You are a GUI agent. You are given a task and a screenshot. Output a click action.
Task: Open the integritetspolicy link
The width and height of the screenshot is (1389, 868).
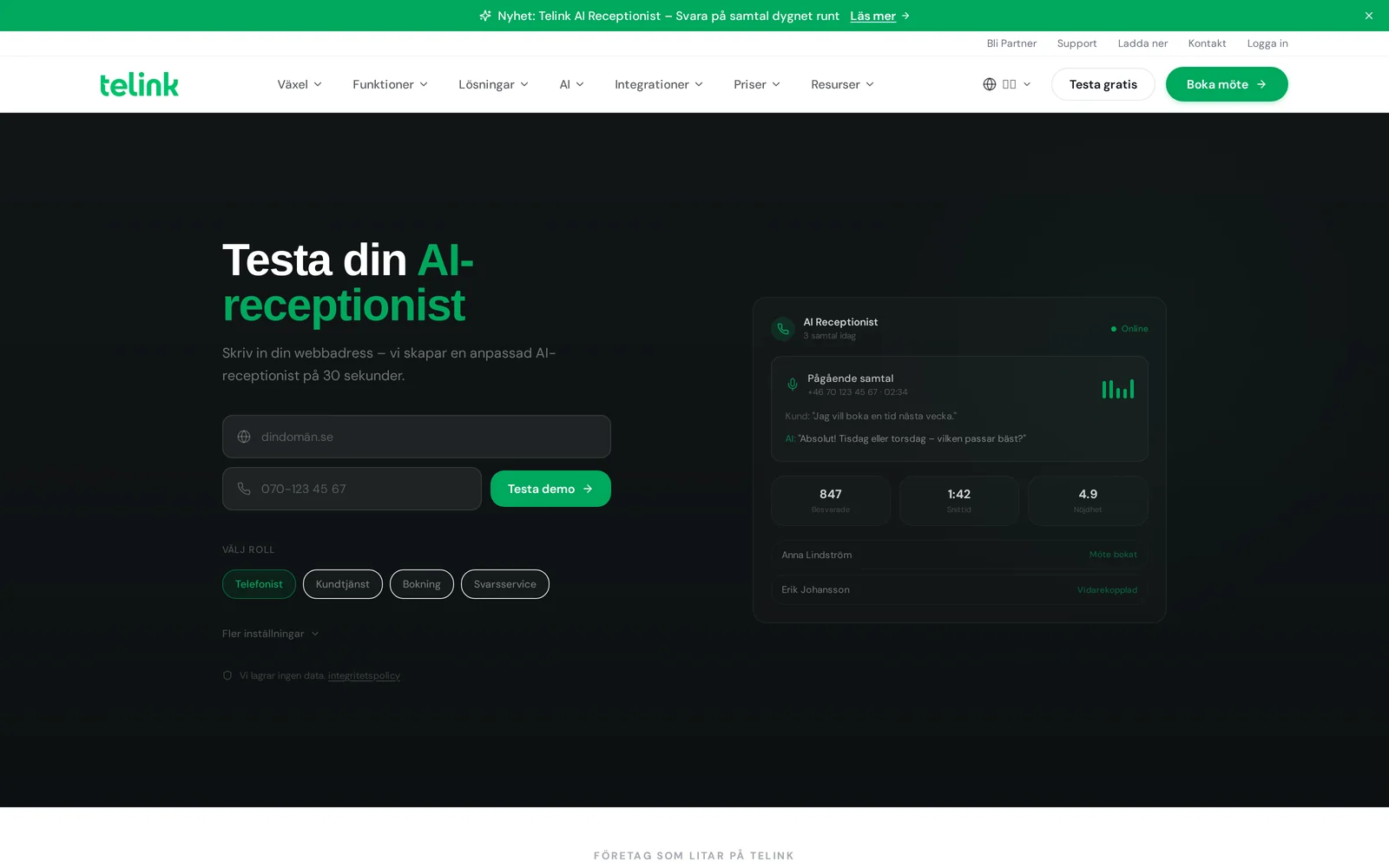pos(364,675)
